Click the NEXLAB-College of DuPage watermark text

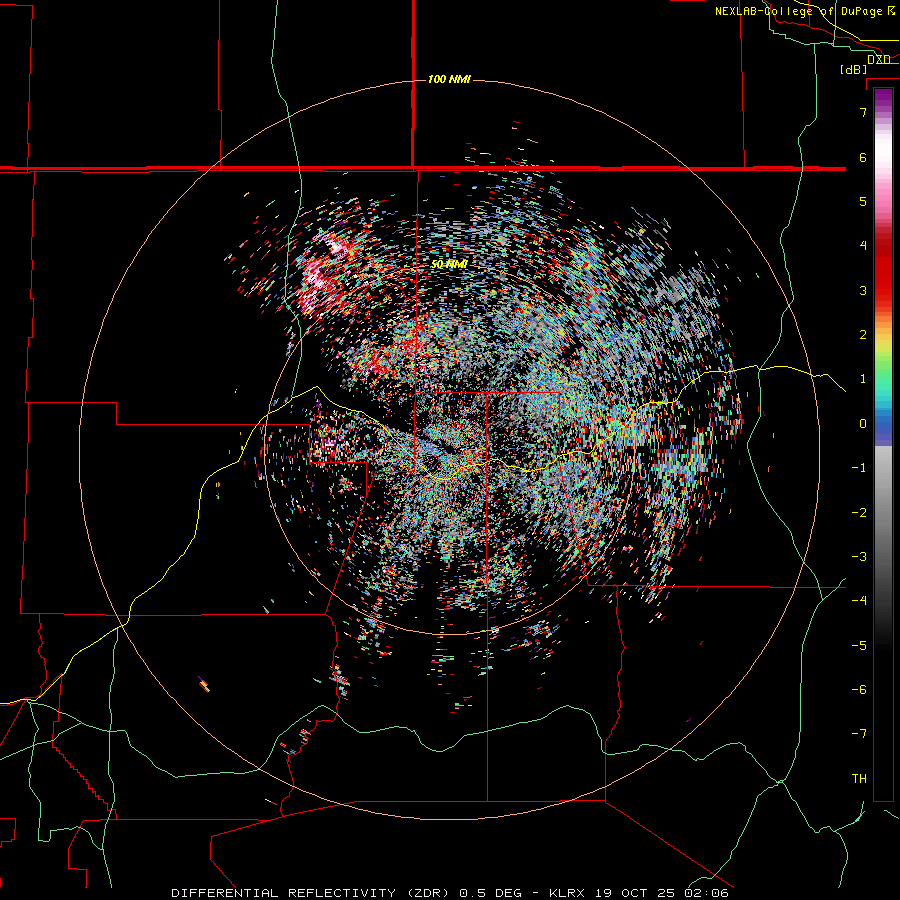click(800, 11)
